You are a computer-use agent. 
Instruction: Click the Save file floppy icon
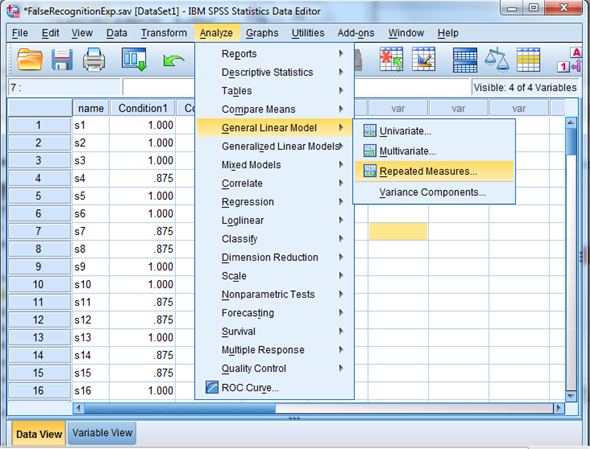pyautogui.click(x=62, y=59)
